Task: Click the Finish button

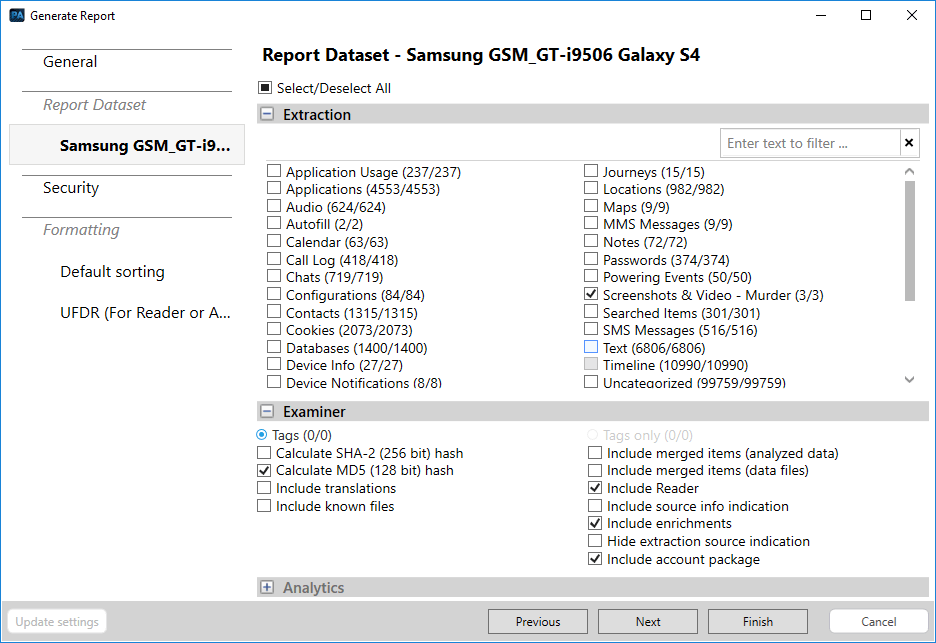Action: tap(758, 622)
